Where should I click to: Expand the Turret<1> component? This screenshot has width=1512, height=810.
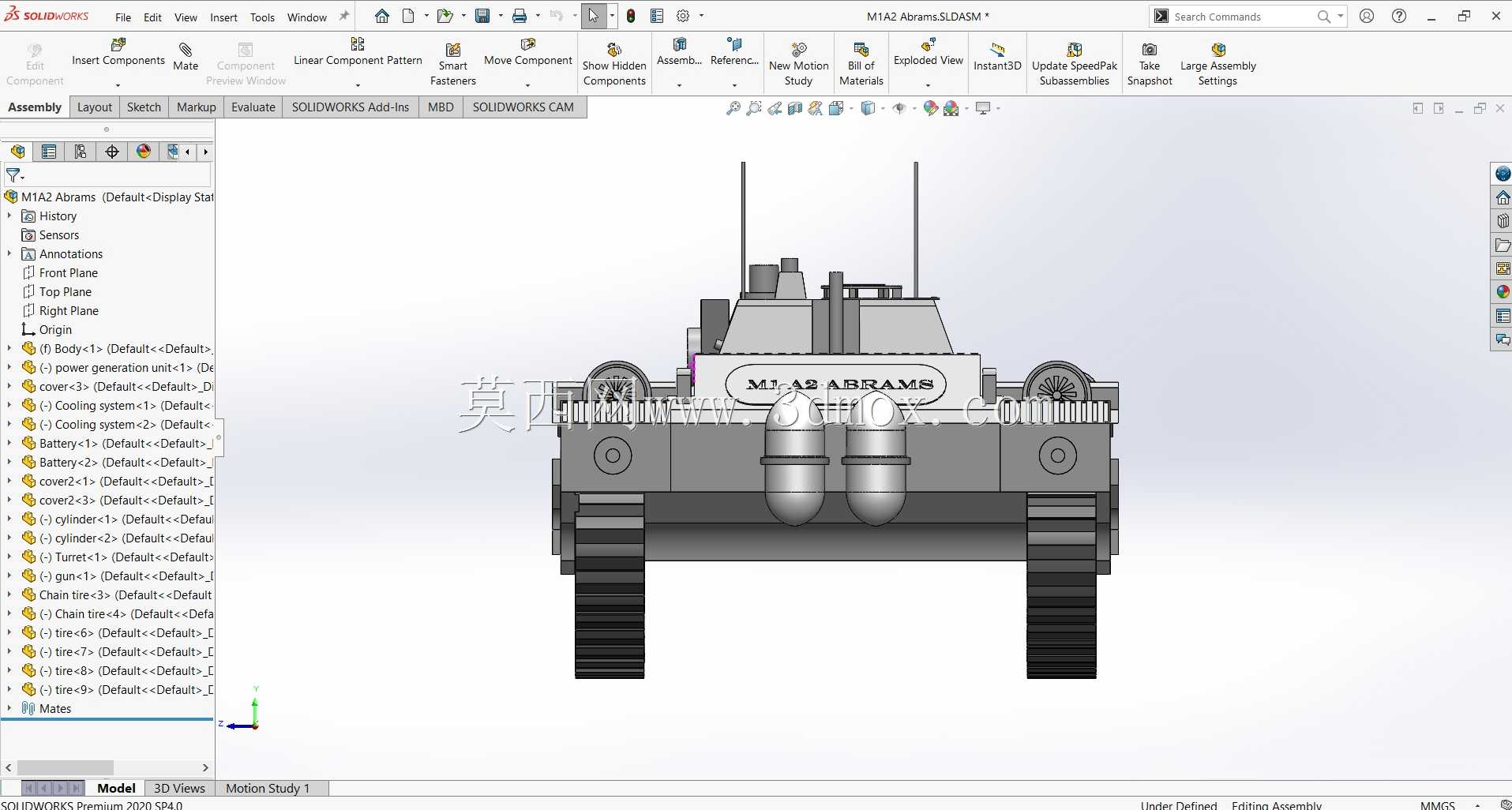point(9,557)
